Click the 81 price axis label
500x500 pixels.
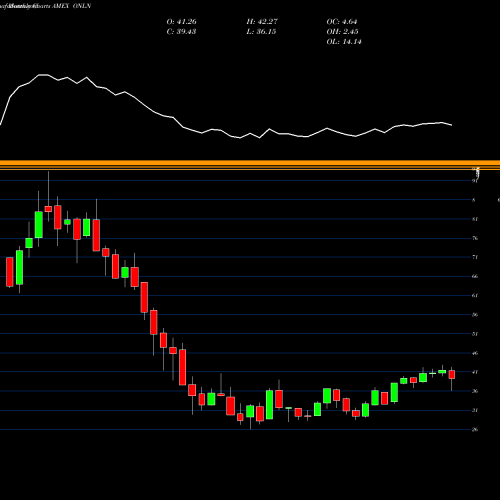pyautogui.click(x=475, y=219)
